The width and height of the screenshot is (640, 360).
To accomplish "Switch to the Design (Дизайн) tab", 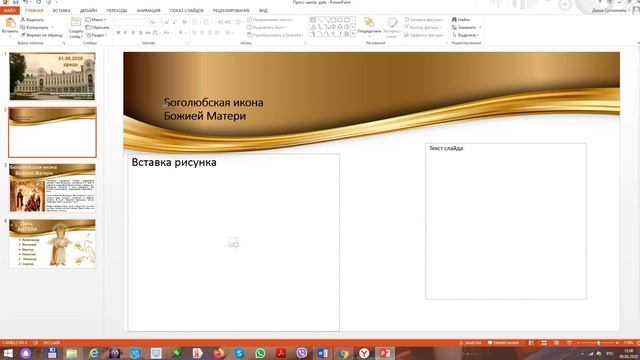I will [89, 11].
